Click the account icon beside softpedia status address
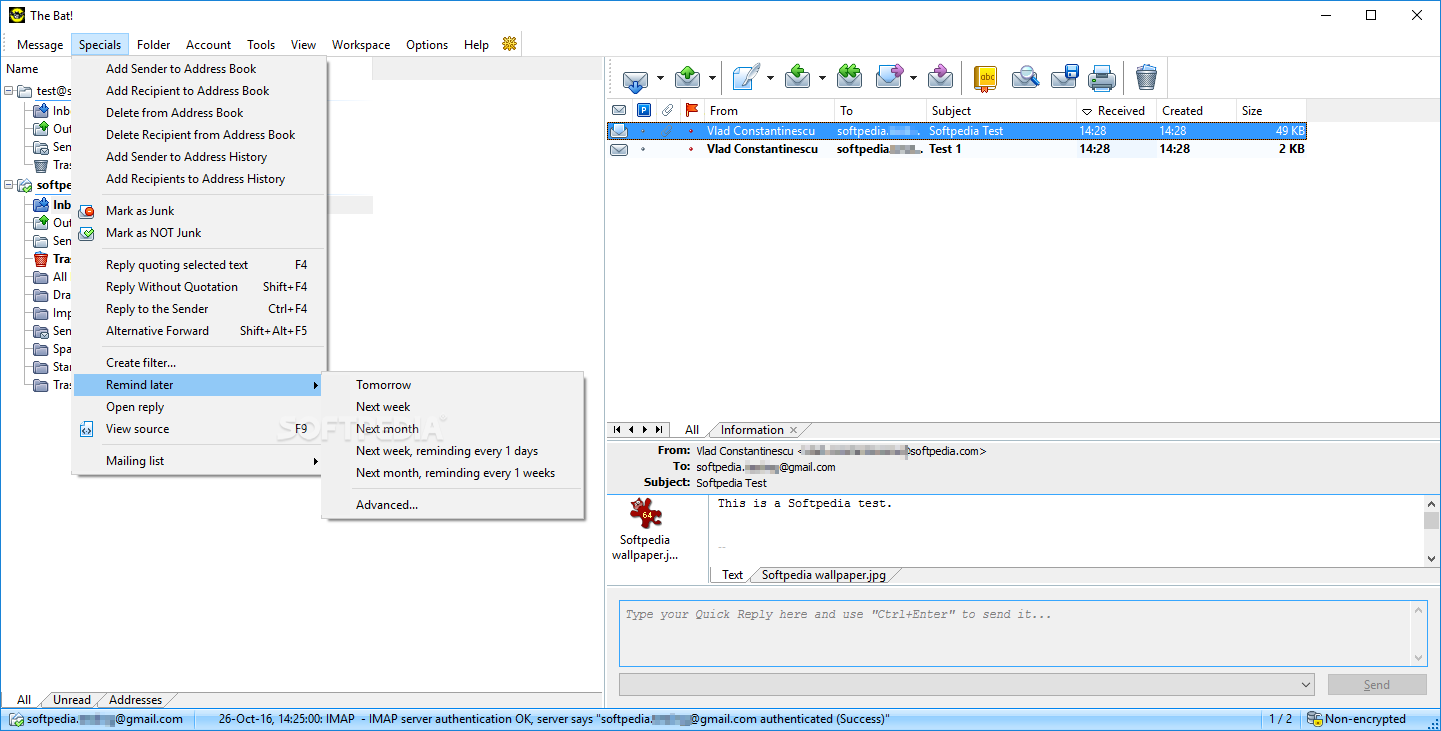Screen dimensions: 1441x731 pos(16,719)
